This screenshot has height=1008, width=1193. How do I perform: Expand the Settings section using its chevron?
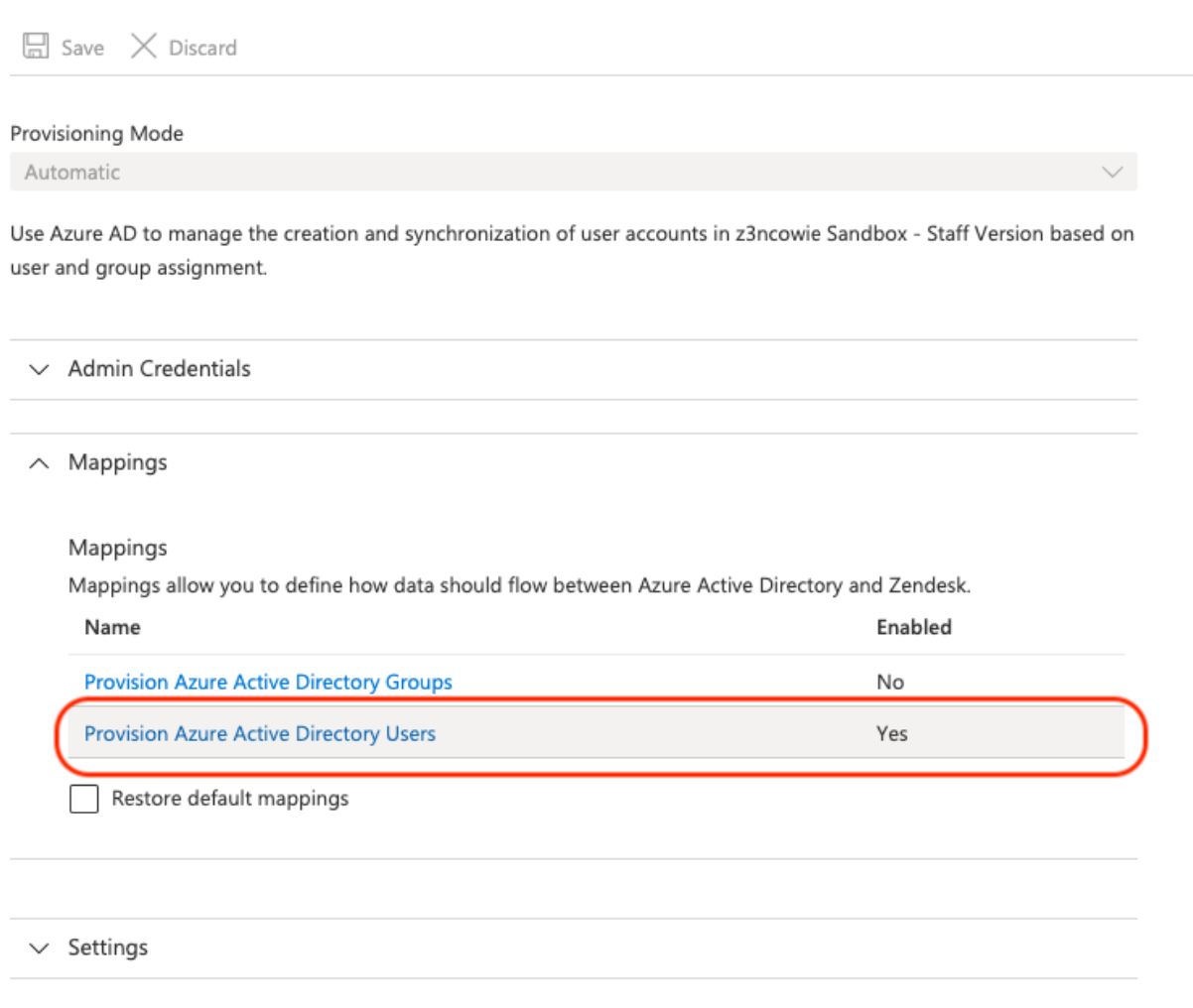39,948
